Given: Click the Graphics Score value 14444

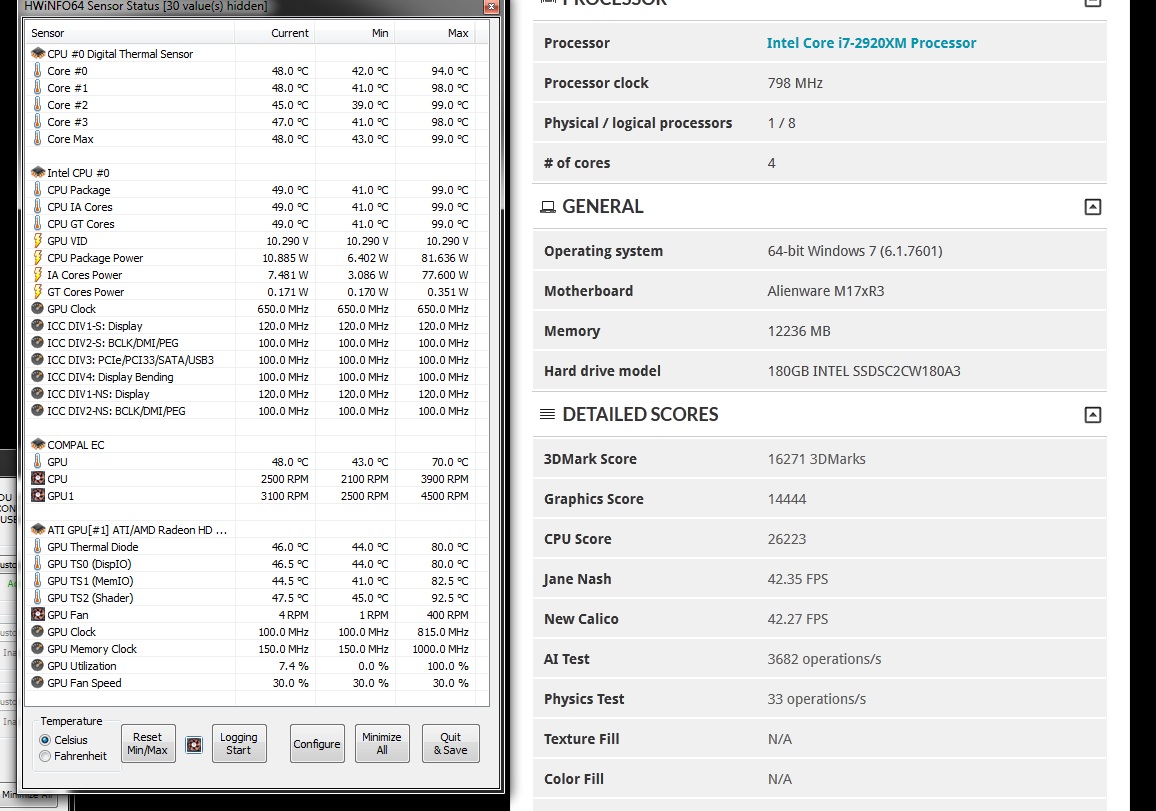Looking at the screenshot, I should click(x=787, y=499).
